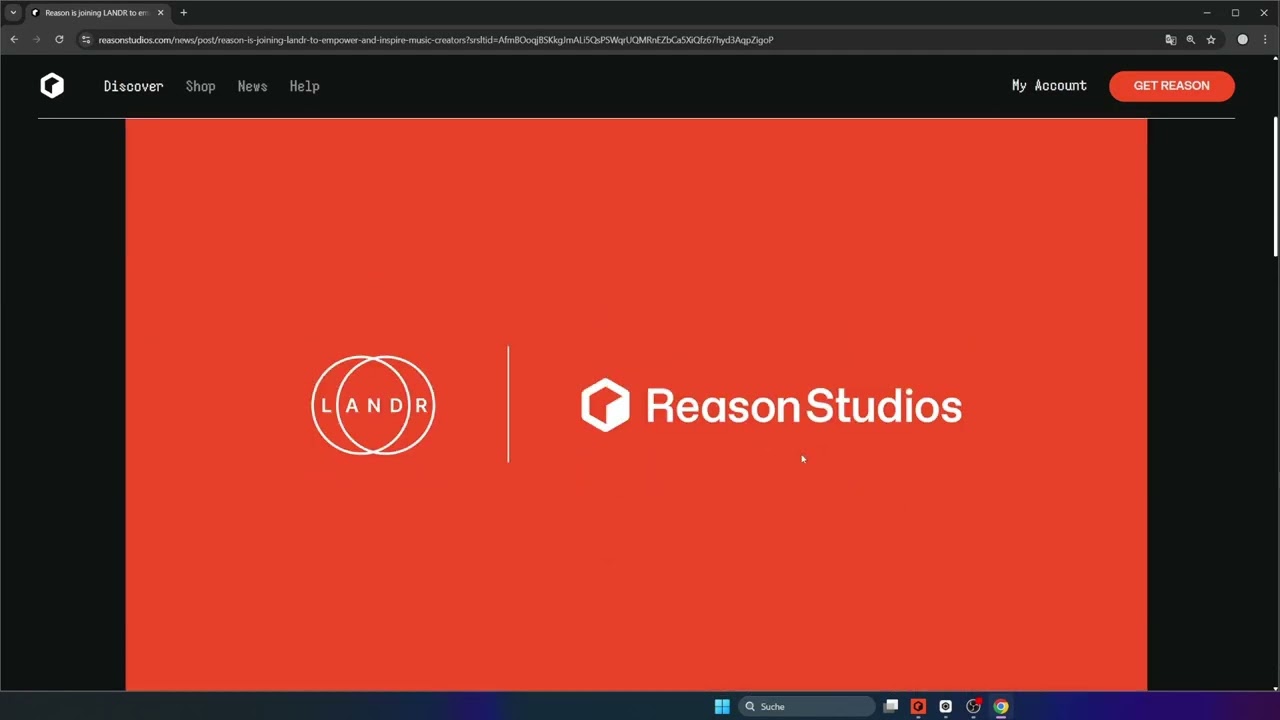Image resolution: width=1280 pixels, height=720 pixels.
Task: Open My Account link
Action: (1049, 86)
